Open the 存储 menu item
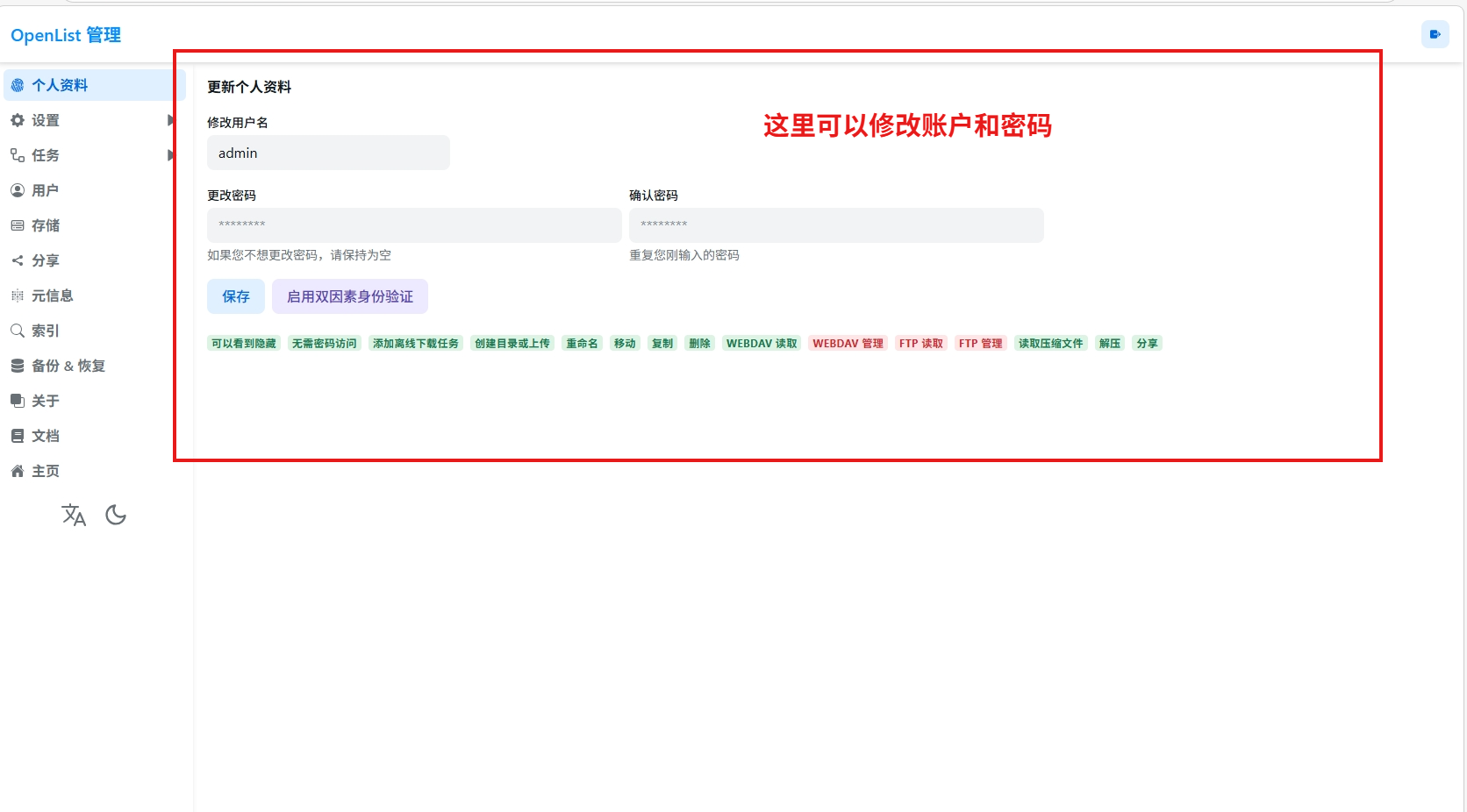Screen dimensions: 1467x812 click(x=95, y=225)
